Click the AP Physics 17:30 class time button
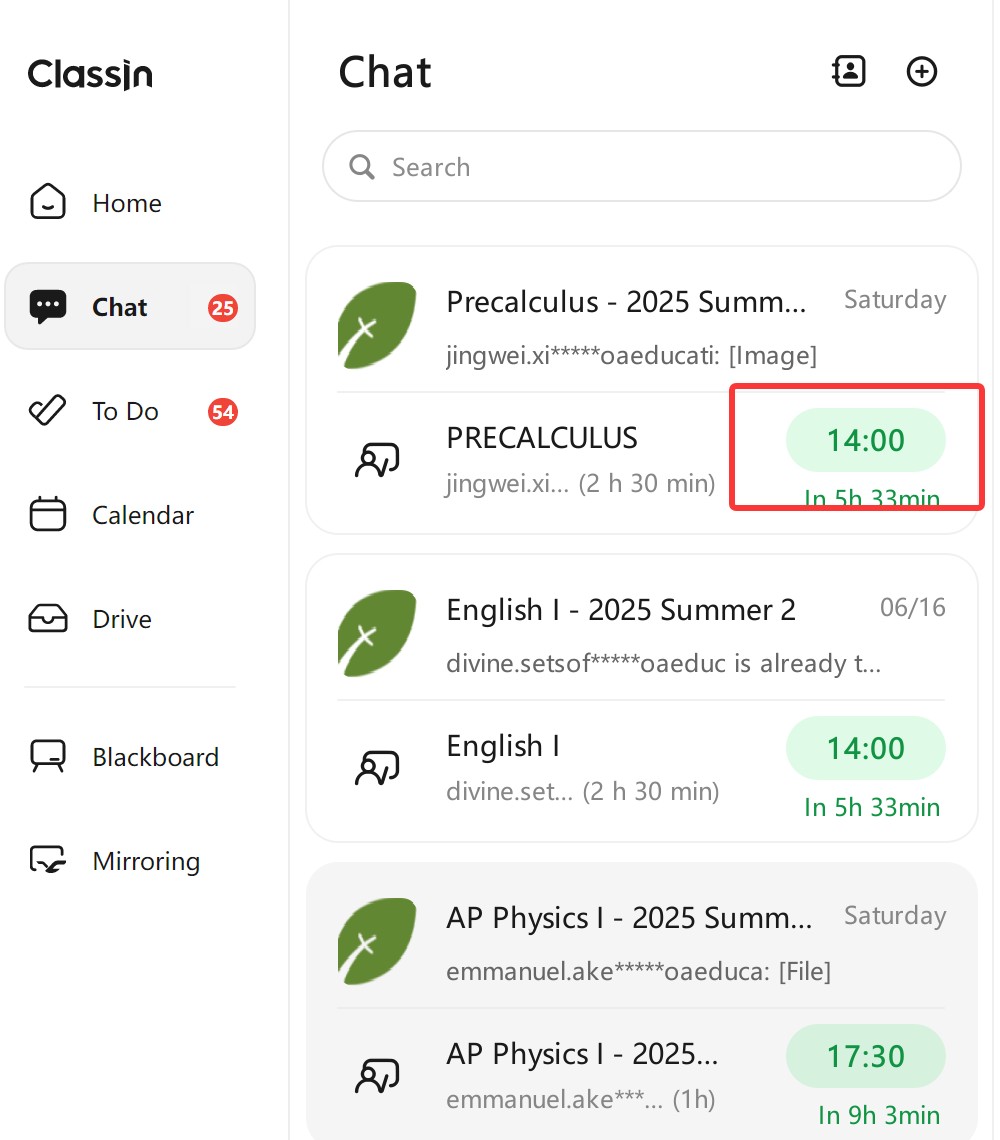The image size is (1000, 1140). click(x=865, y=1056)
